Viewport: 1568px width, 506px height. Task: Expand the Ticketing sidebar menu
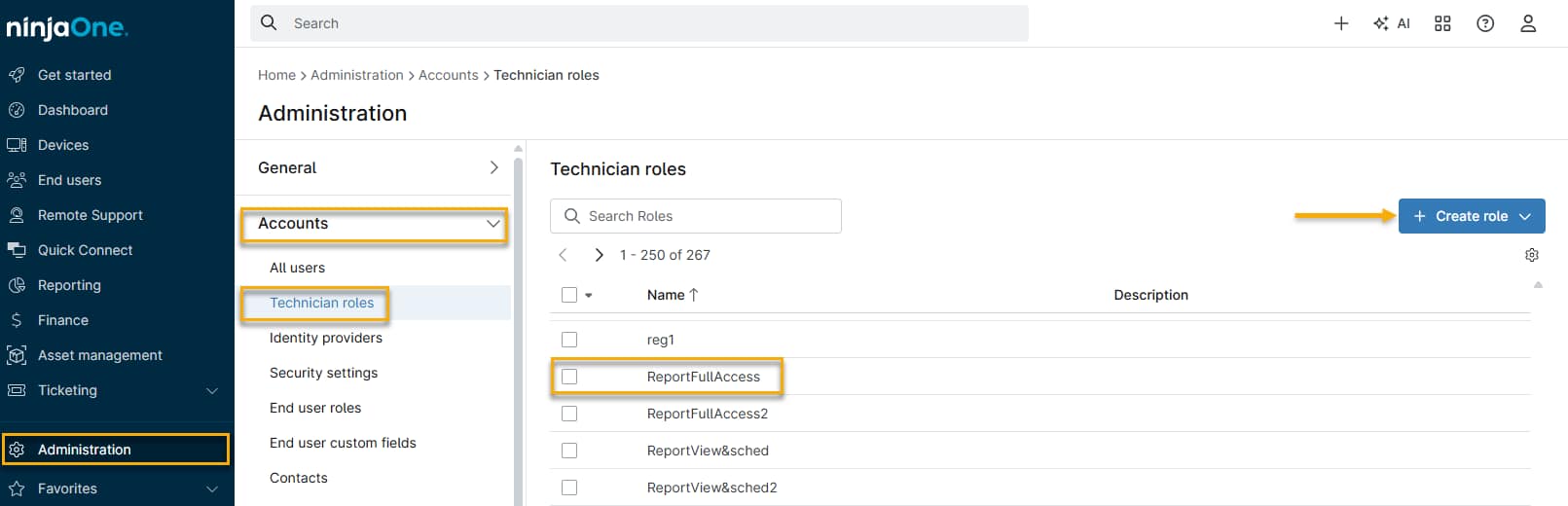[212, 390]
